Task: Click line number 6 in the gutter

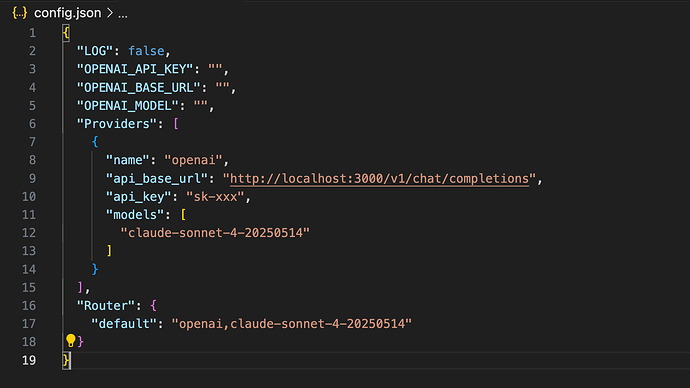Action: pyautogui.click(x=33, y=124)
